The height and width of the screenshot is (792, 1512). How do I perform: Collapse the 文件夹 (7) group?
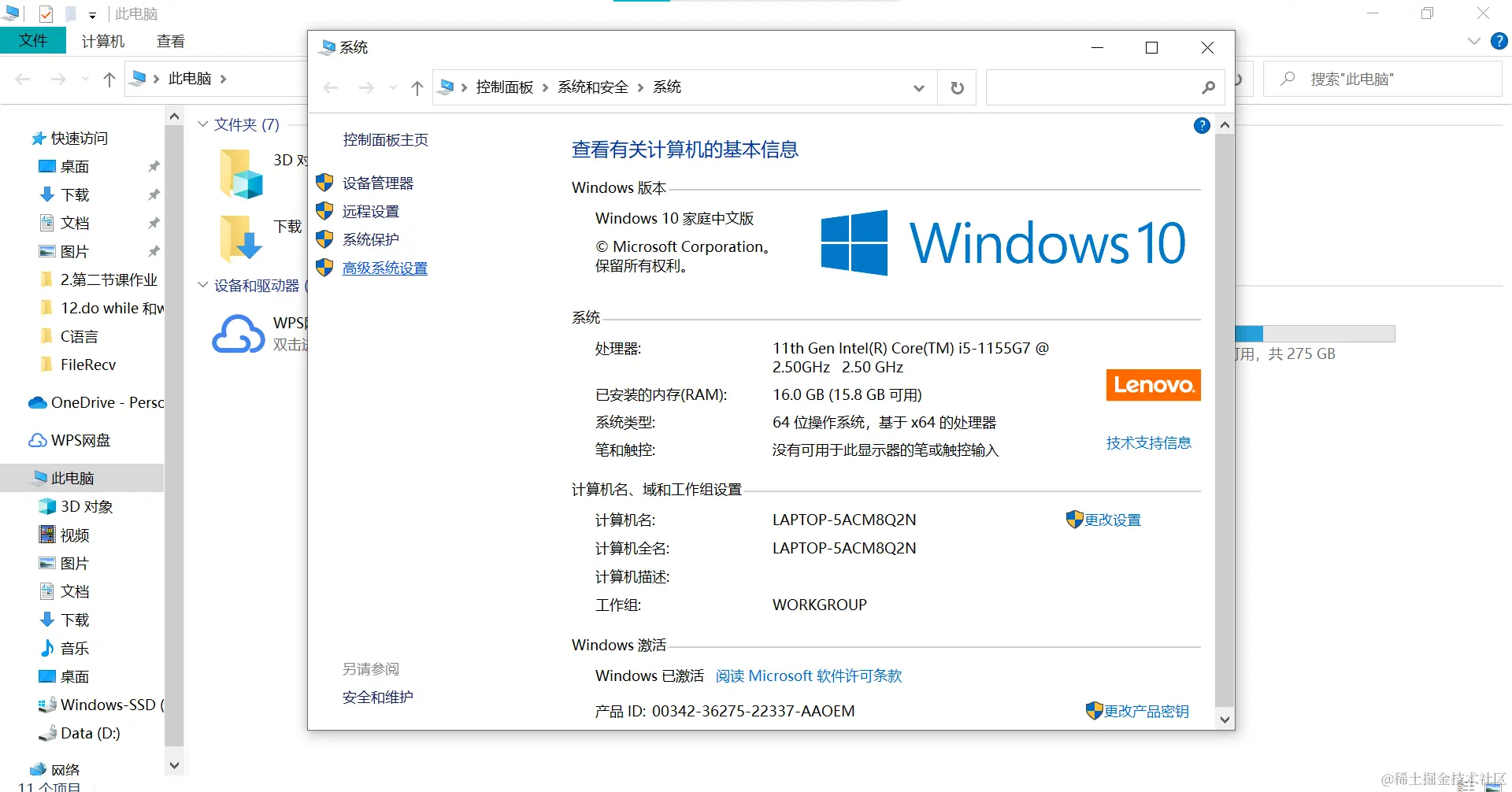[202, 124]
